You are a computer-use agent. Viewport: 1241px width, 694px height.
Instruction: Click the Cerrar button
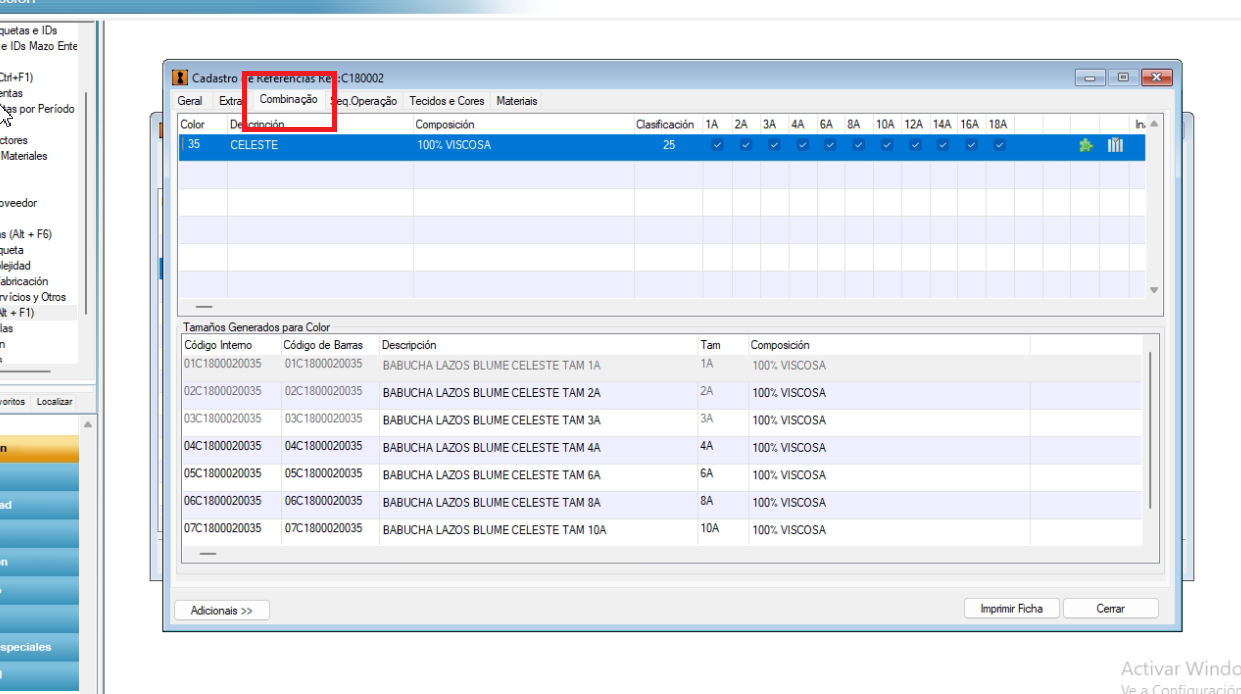[x=1110, y=608]
